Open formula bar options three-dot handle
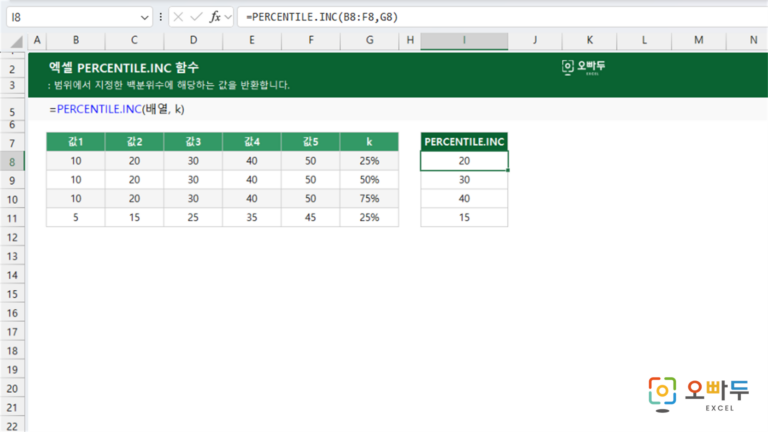The width and height of the screenshot is (768, 432). tap(160, 17)
